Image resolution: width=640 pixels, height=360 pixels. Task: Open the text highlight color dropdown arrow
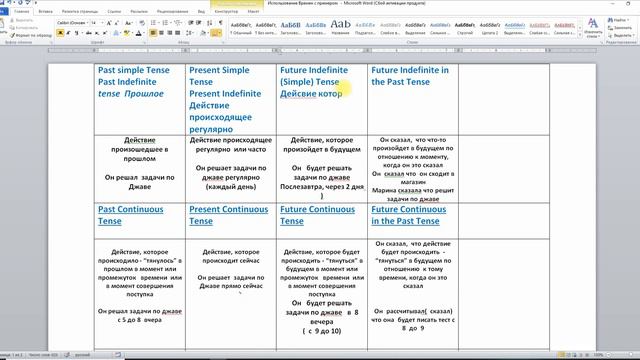point(132,33)
